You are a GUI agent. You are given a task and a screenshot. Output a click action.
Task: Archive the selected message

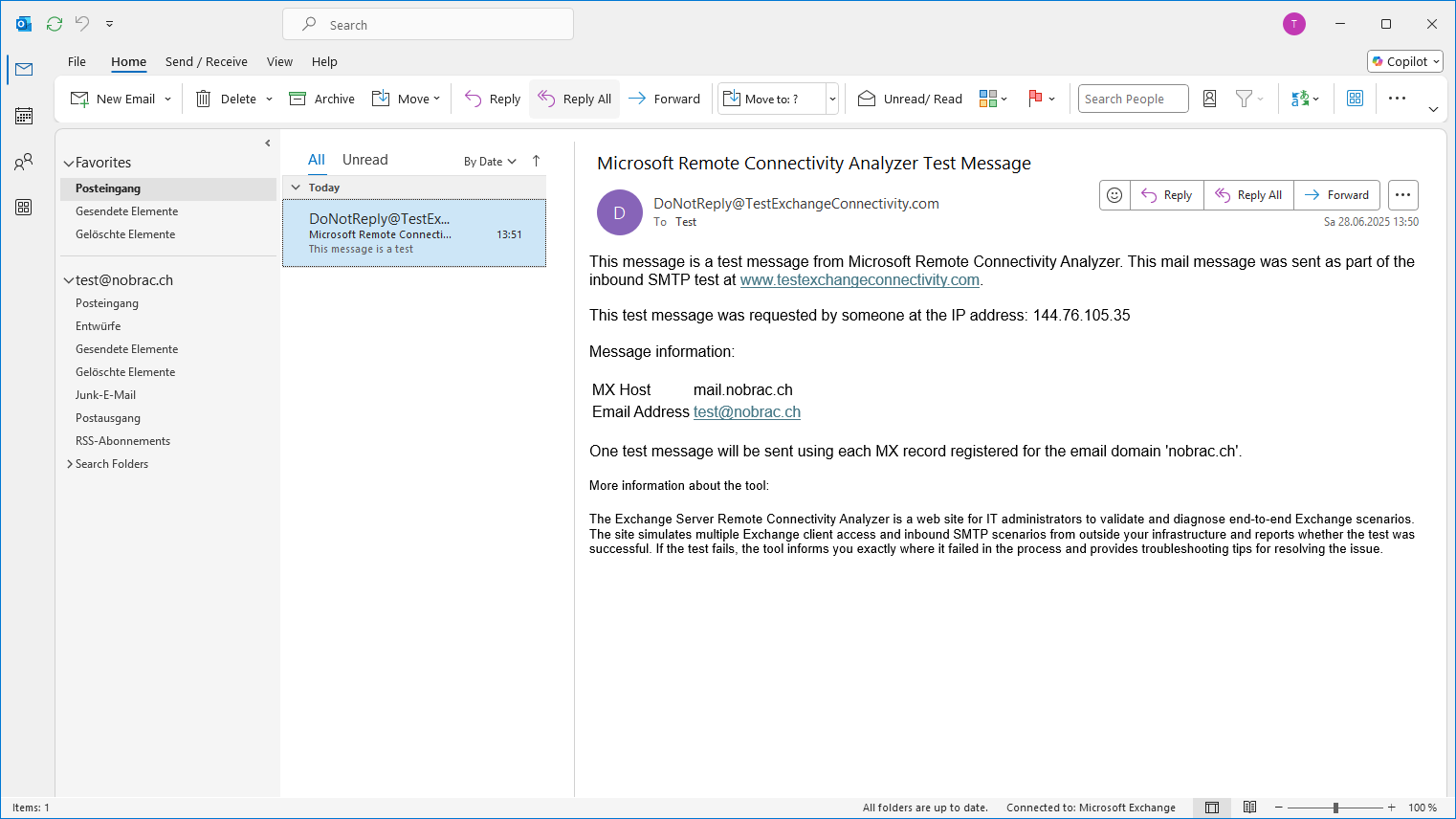[322, 99]
